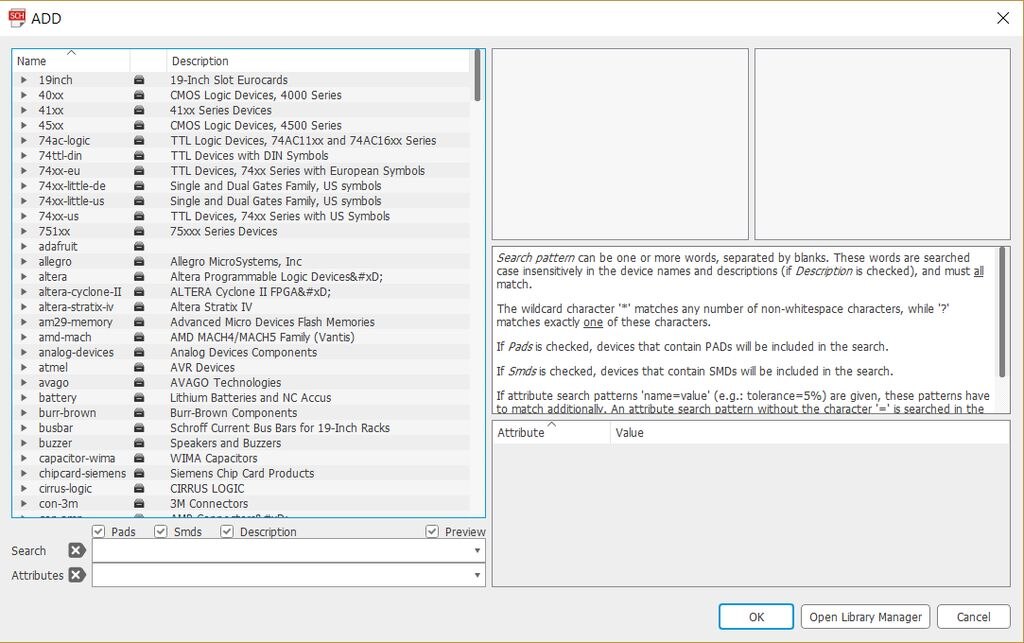Open the Attributes field dropdown arrow
The image size is (1024, 643).
point(477,574)
